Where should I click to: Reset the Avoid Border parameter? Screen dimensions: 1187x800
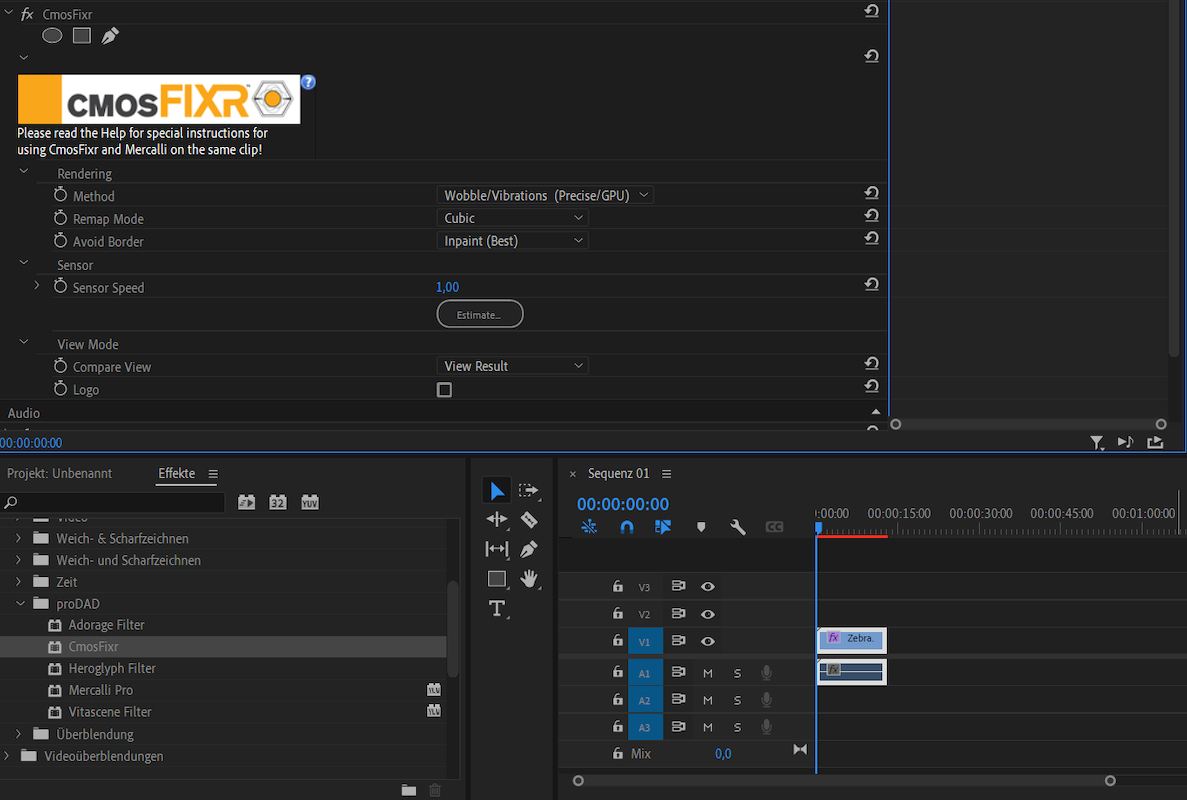click(x=871, y=238)
